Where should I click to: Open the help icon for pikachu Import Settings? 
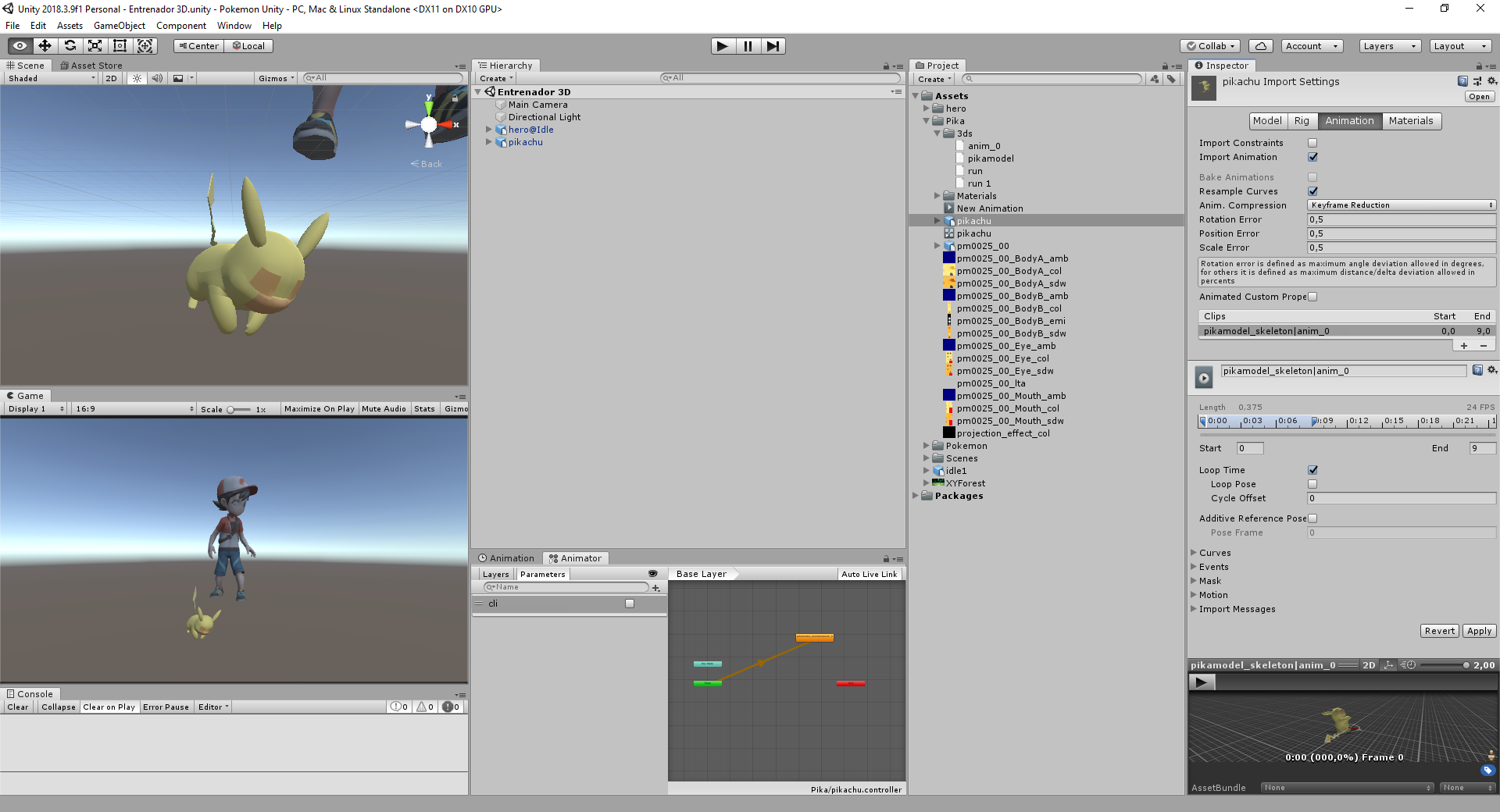(x=1462, y=81)
